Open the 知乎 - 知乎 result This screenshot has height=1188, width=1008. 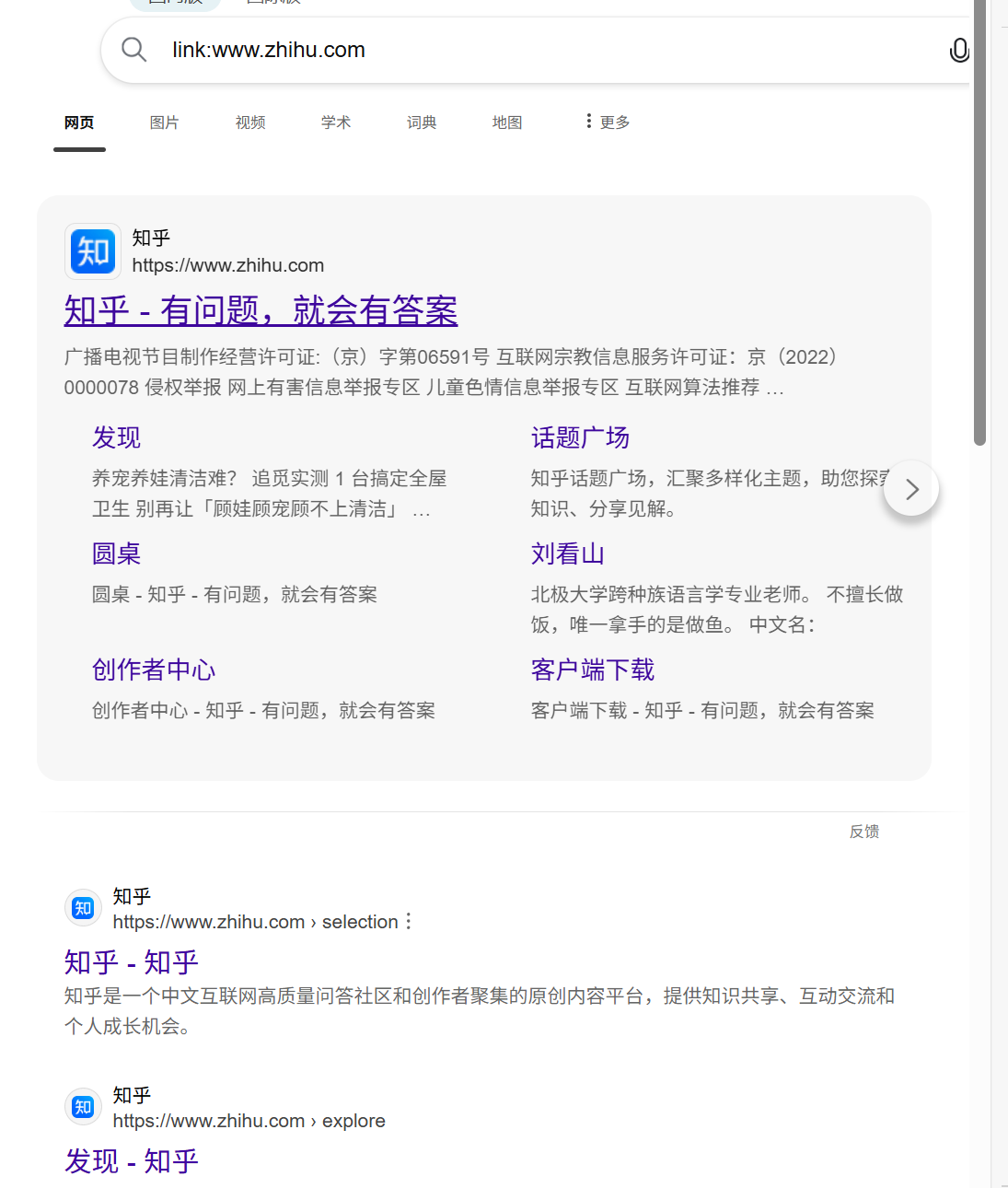pos(132,962)
